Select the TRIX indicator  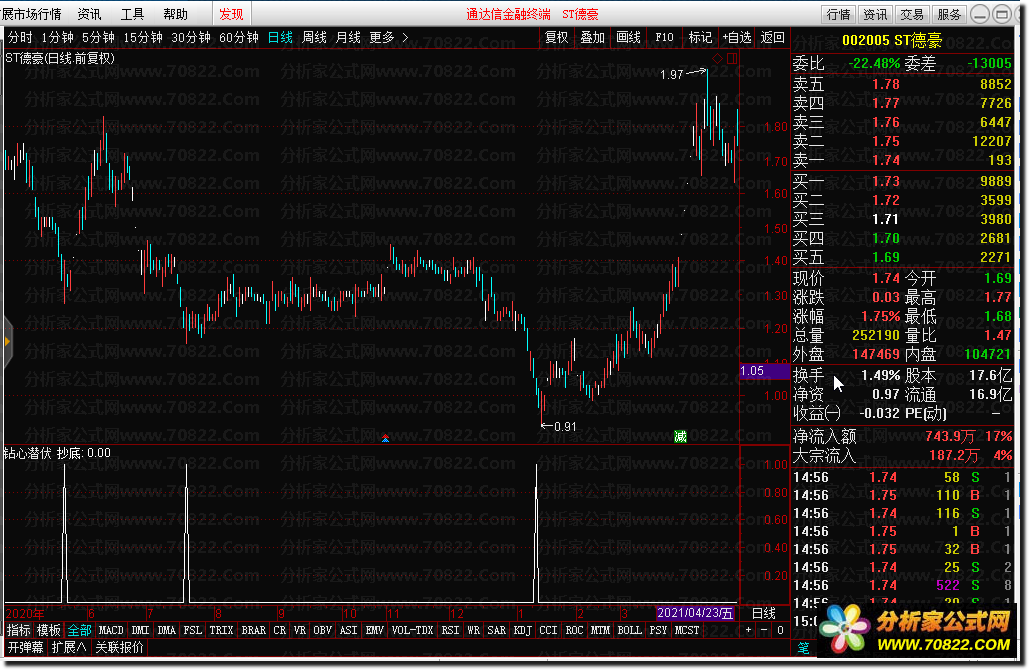(x=221, y=631)
